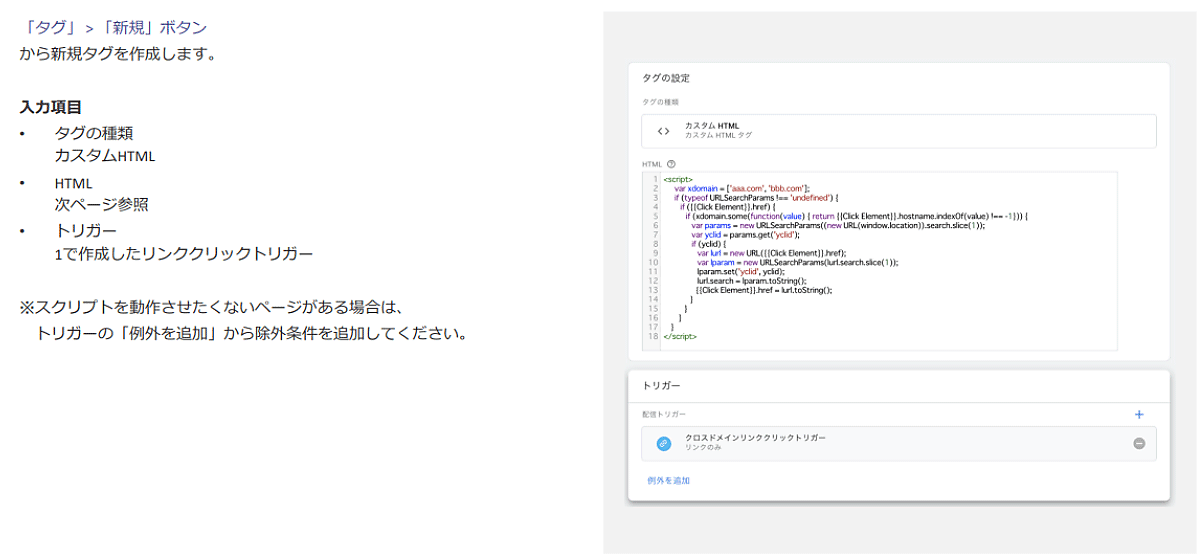This screenshot has width=1198, height=555.
Task: Open the カスタム HTML tag type selector
Action: pos(898,131)
